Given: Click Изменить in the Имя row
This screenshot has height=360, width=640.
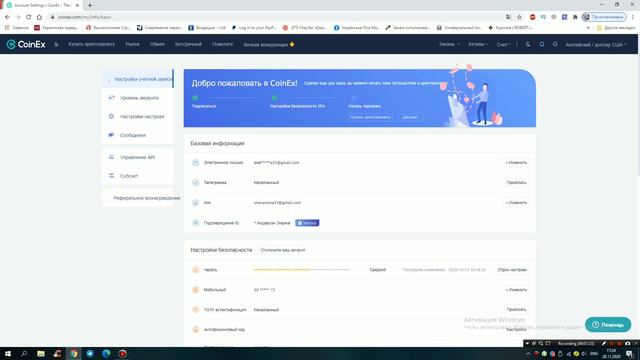Looking at the screenshot, I should point(516,202).
